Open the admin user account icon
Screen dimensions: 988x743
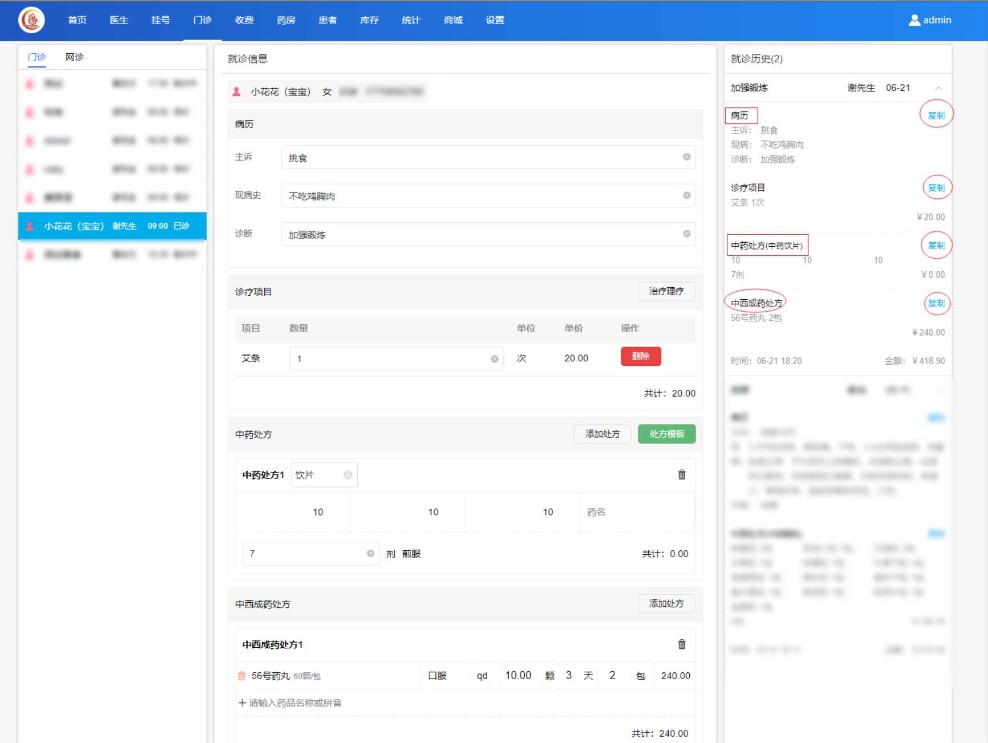914,20
